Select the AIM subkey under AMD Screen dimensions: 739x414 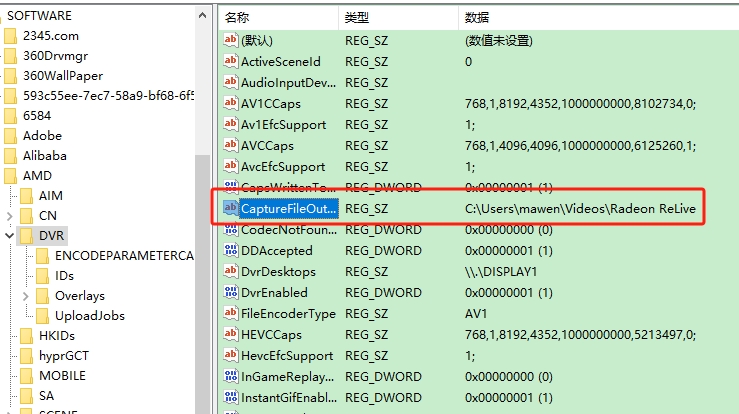[50, 196]
